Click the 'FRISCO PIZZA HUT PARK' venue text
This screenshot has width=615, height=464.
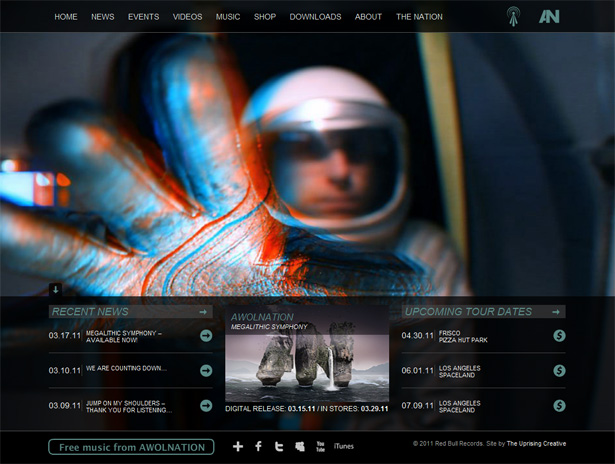463,337
